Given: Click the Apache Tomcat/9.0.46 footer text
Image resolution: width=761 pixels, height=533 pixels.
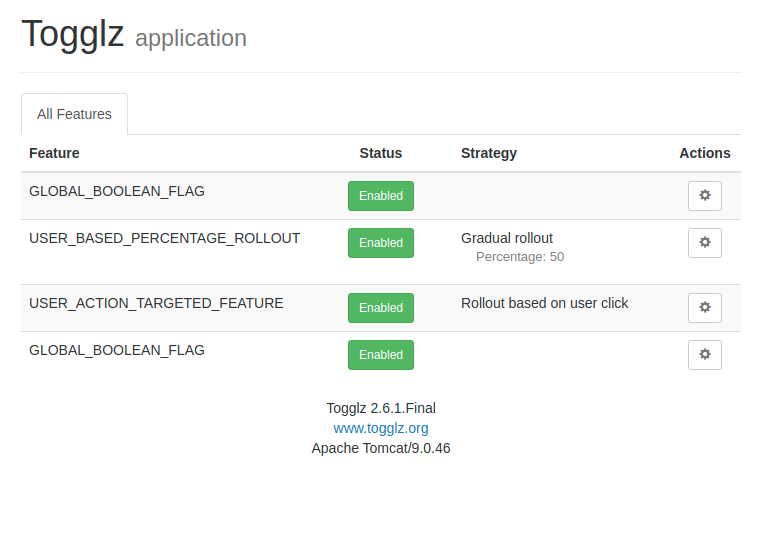Looking at the screenshot, I should tap(381, 448).
